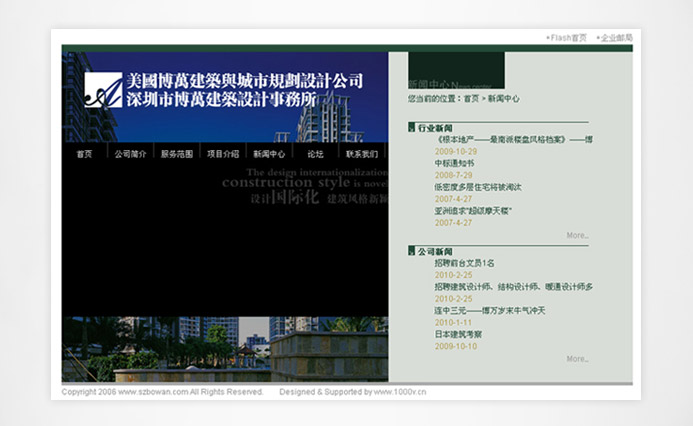This screenshot has width=693, height=426.
Task: Go to 公司简介 in the navigation bar
Action: coord(130,154)
